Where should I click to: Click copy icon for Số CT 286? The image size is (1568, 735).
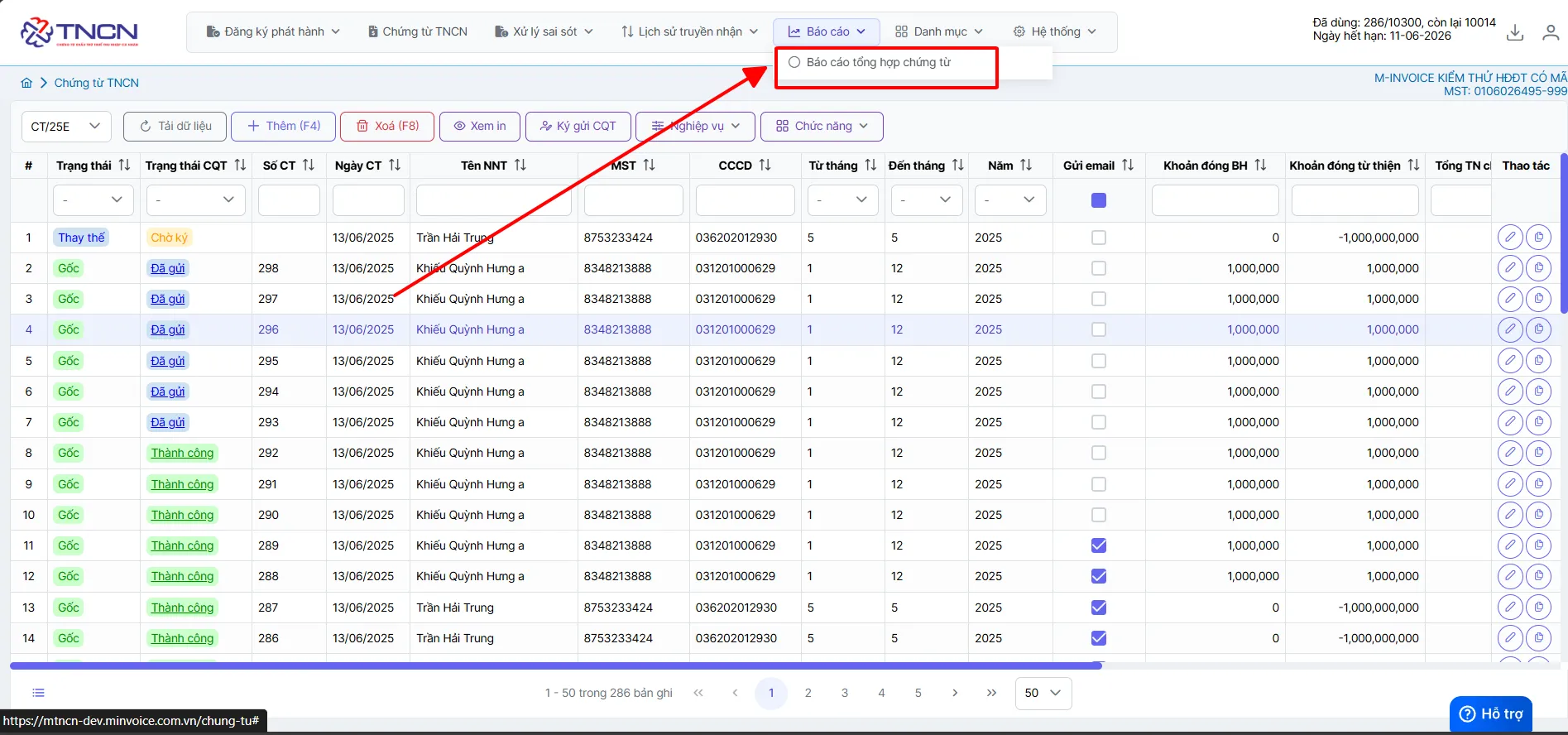[x=1538, y=638]
